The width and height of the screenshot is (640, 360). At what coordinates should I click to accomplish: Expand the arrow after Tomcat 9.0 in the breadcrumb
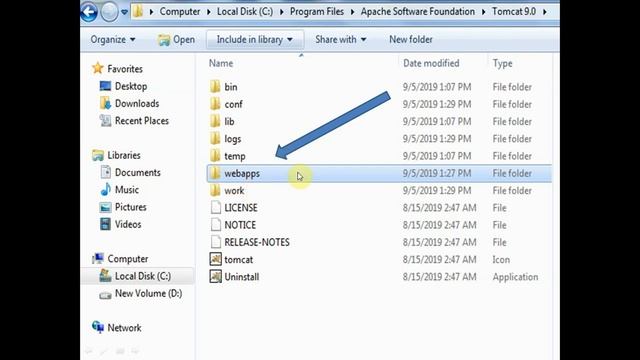point(544,12)
